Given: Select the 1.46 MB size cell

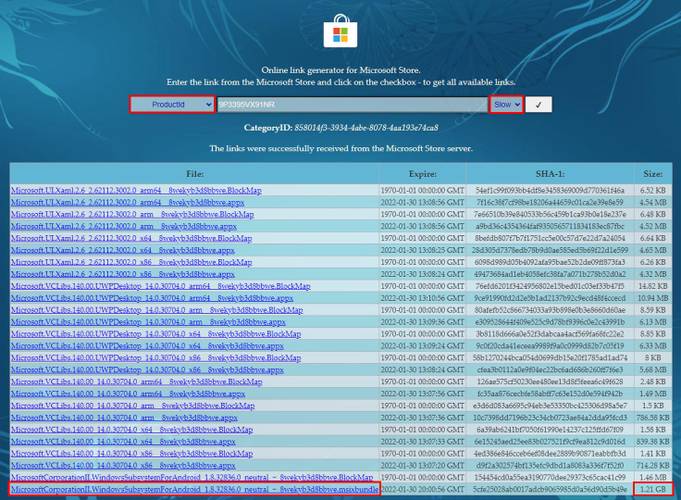Looking at the screenshot, I should [x=653, y=477].
